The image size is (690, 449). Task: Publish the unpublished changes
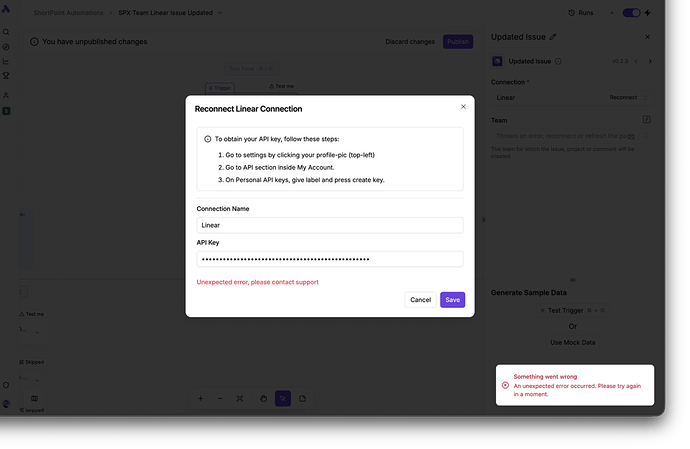point(458,42)
